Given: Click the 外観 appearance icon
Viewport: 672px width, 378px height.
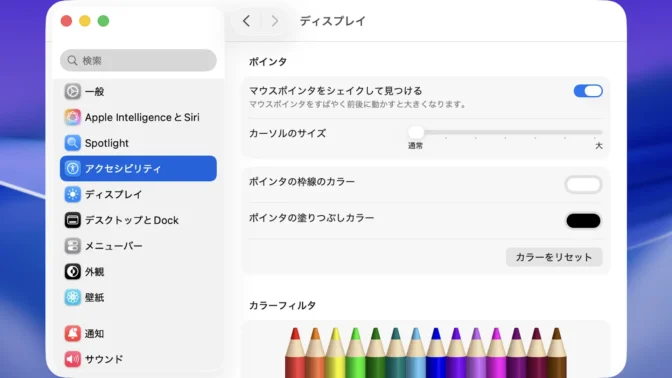Looking at the screenshot, I should point(72,272).
